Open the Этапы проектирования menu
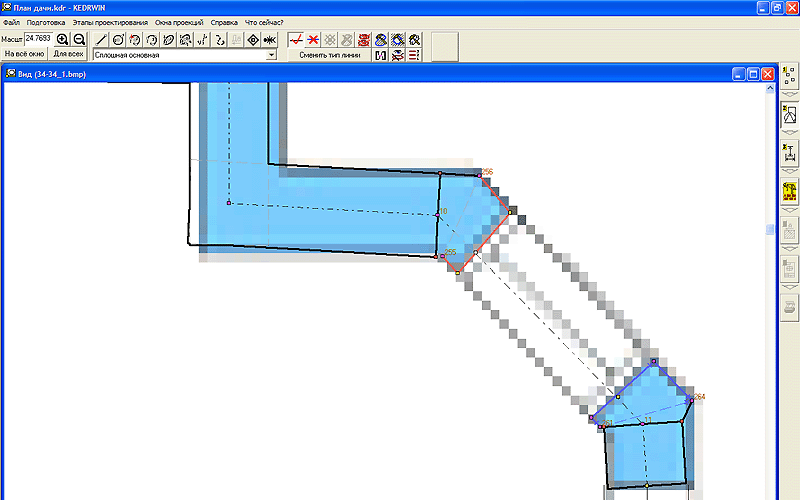 (110, 21)
